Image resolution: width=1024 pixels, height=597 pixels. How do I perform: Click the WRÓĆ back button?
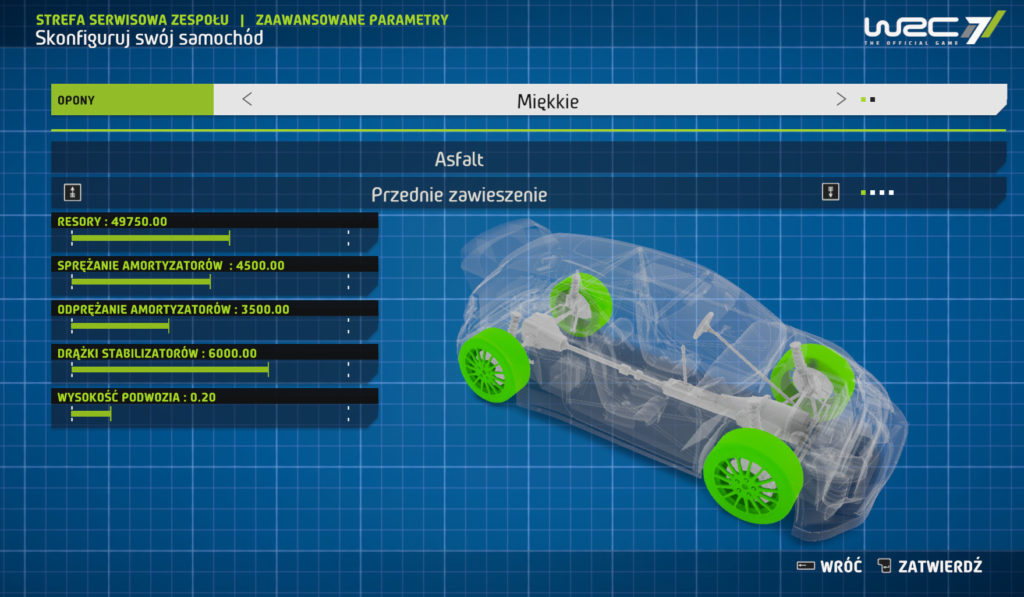[x=841, y=566]
